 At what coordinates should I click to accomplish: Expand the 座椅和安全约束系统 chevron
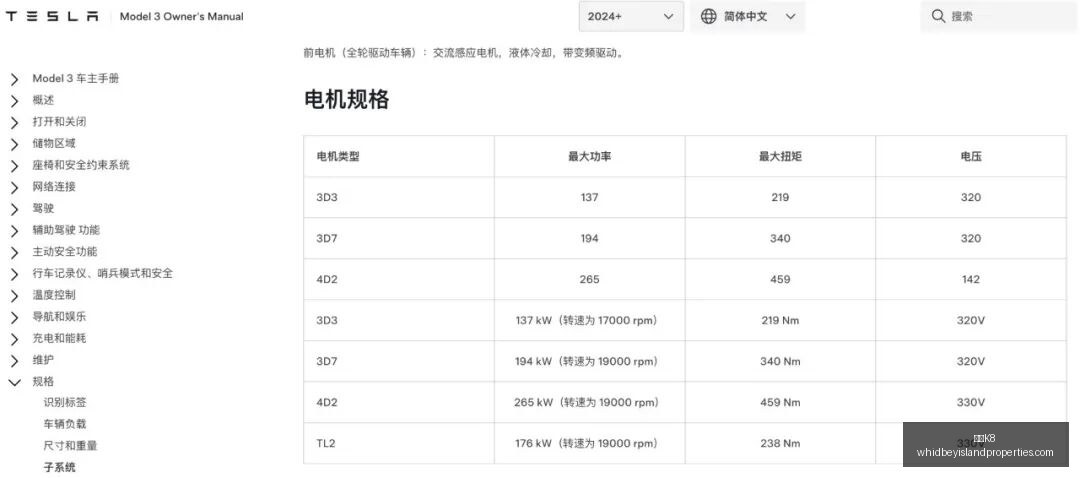pos(14,166)
